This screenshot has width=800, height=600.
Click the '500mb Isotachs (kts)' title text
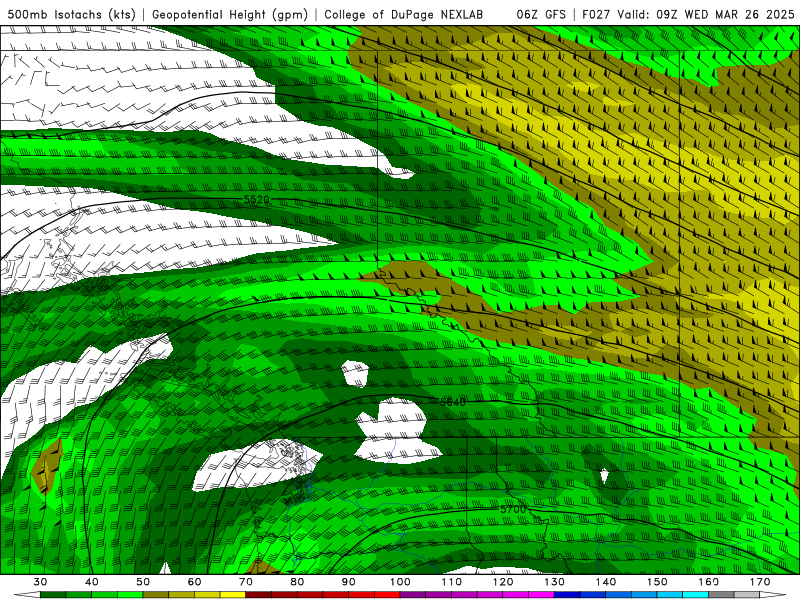click(x=71, y=14)
